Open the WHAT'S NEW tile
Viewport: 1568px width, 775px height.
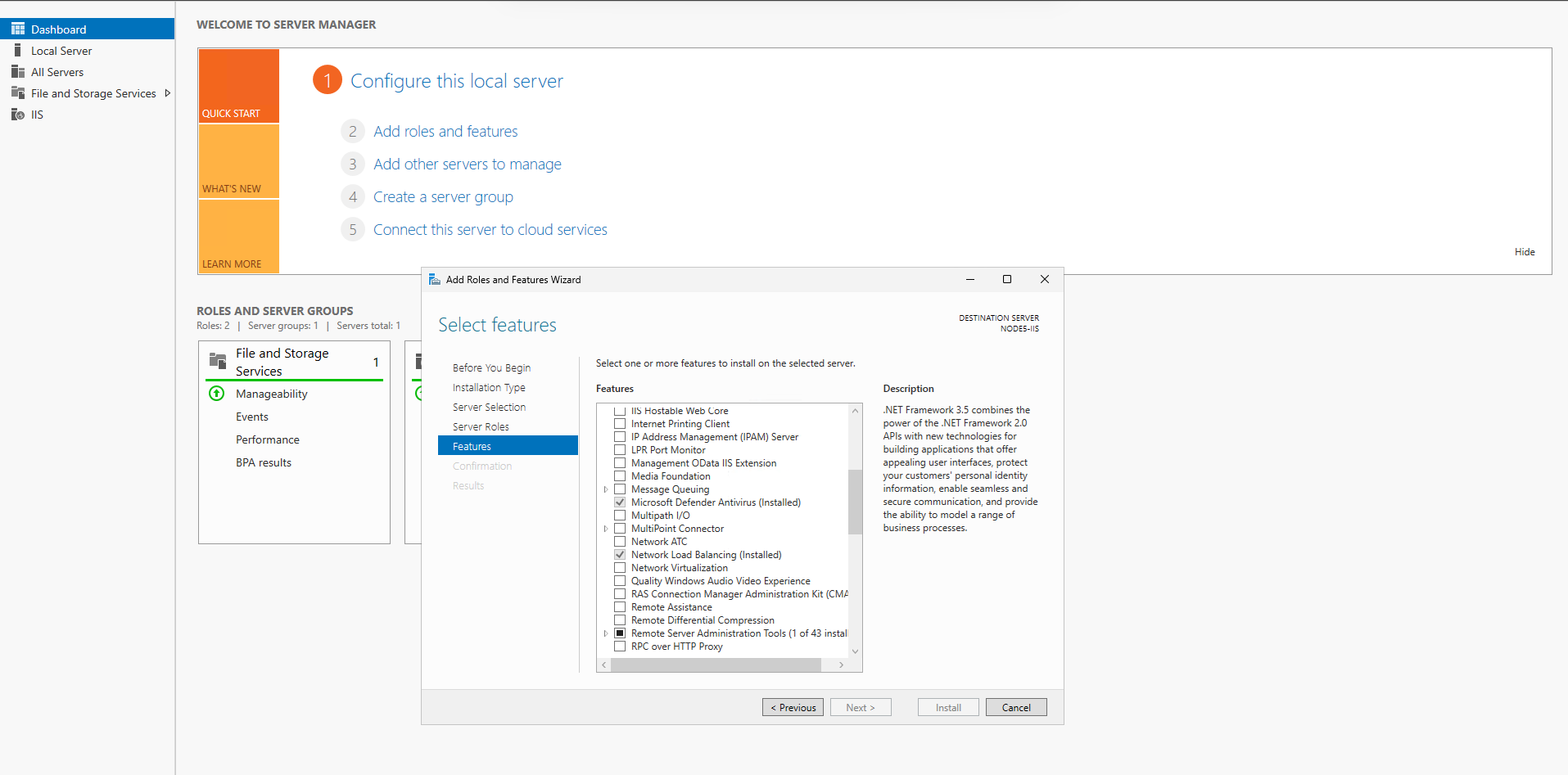pos(238,162)
